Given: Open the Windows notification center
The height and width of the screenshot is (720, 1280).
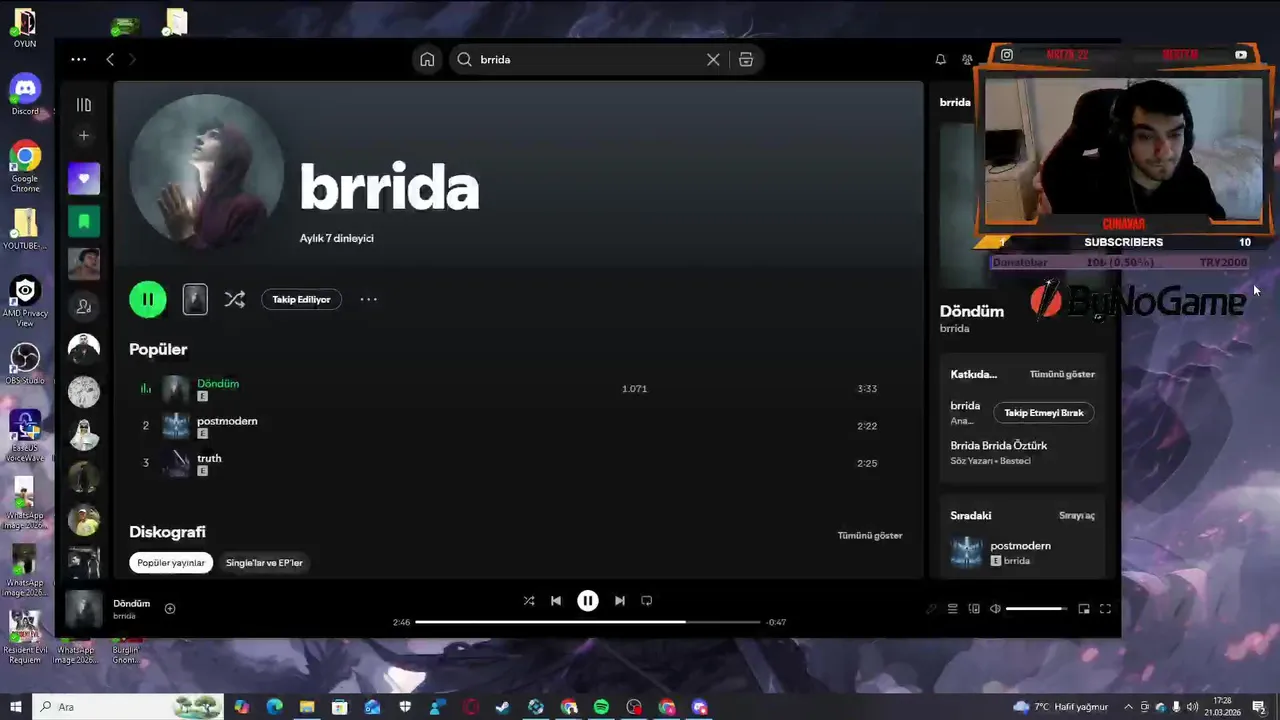Looking at the screenshot, I should click(x=1259, y=707).
